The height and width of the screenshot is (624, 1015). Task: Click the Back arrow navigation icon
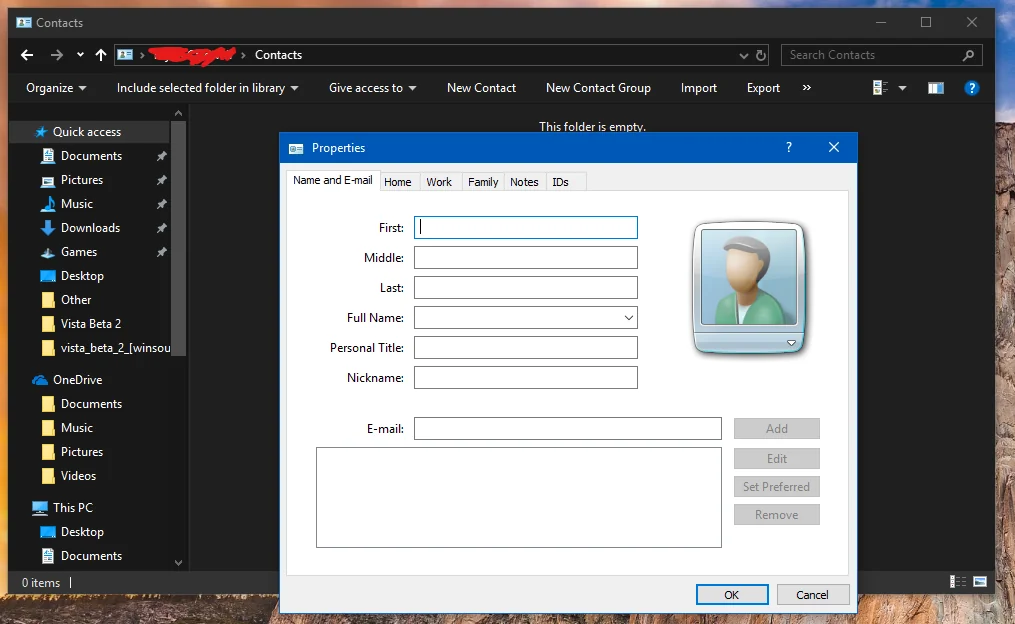pos(27,55)
